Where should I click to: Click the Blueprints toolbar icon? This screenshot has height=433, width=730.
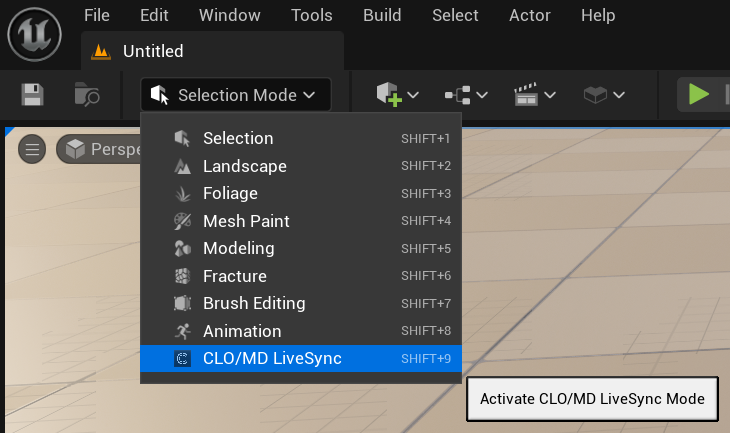457,95
